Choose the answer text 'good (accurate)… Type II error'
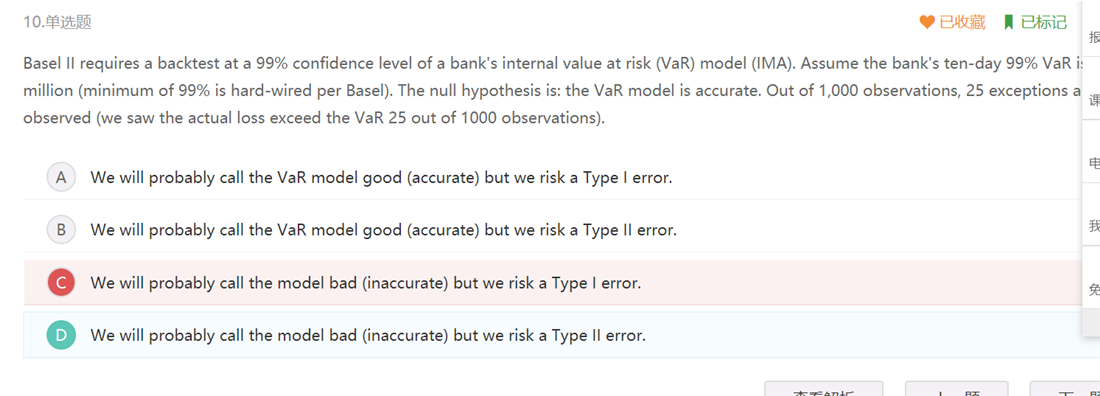This screenshot has height=396, width=1100. click(383, 230)
